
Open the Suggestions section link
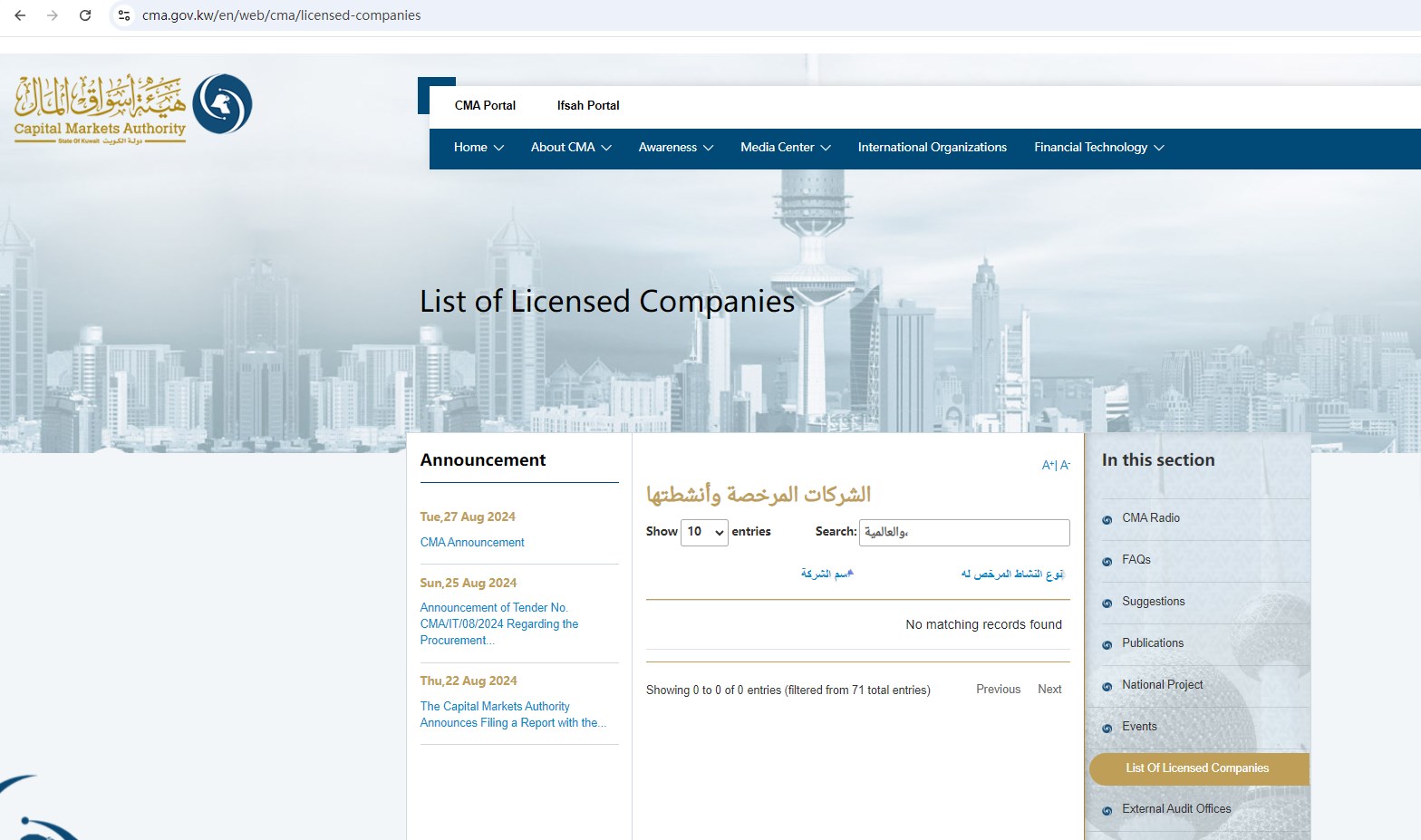1153,601
